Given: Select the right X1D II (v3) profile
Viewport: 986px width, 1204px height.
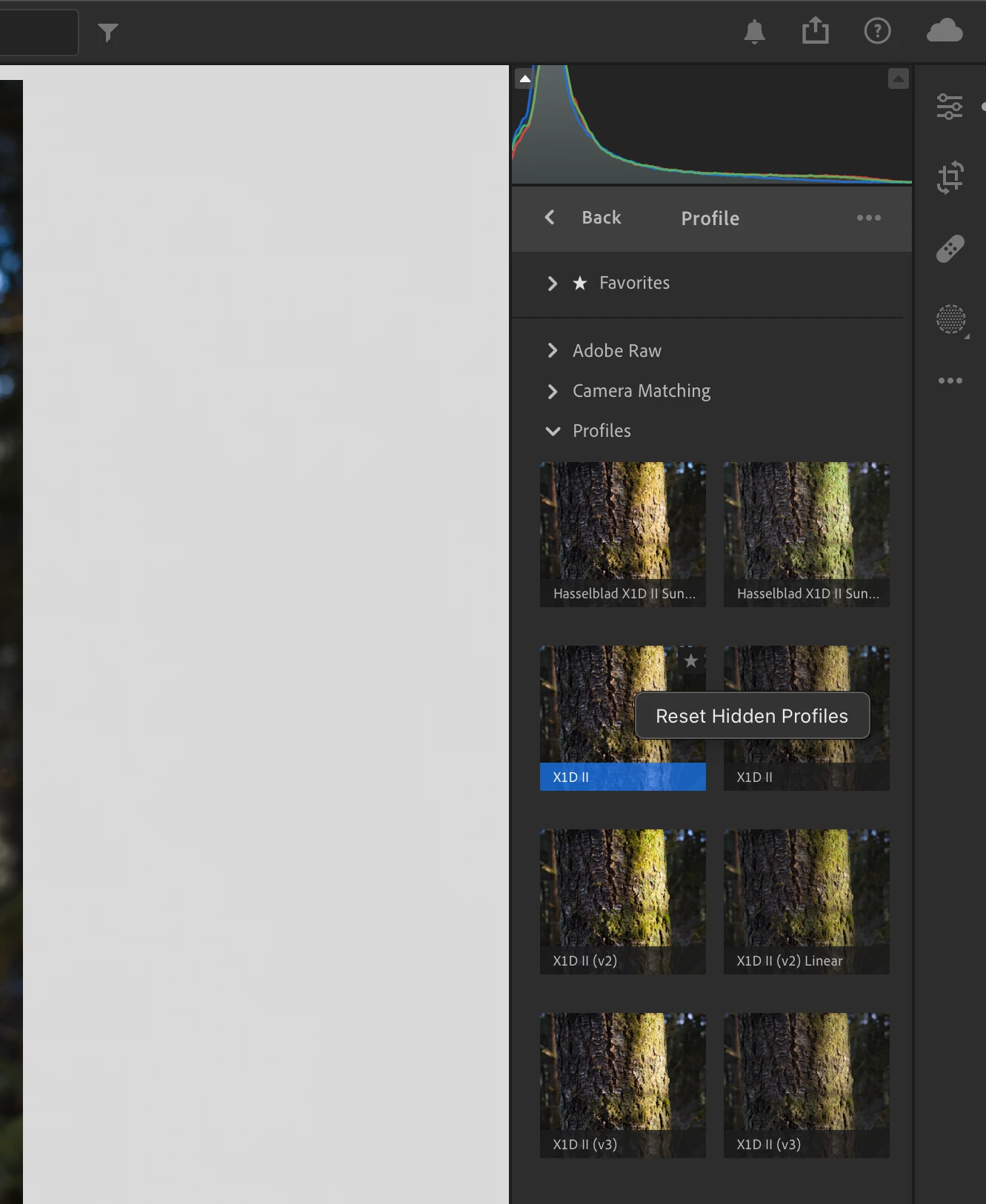Looking at the screenshot, I should [807, 1086].
